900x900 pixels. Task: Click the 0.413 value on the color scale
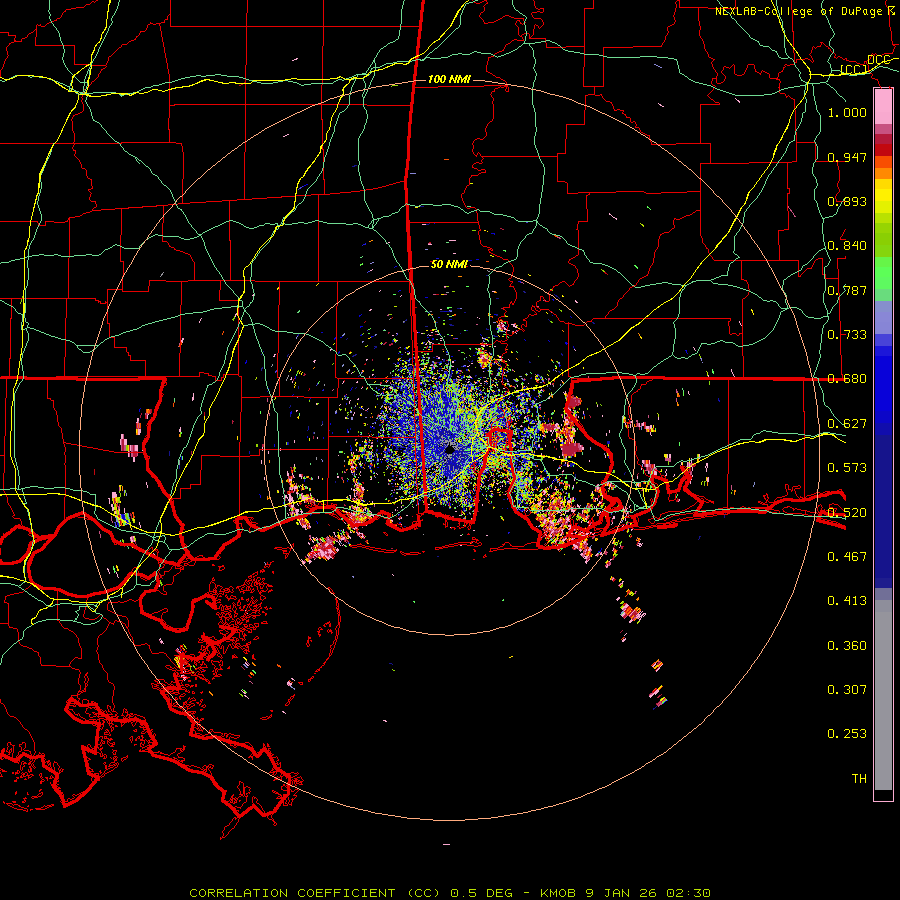click(847, 601)
